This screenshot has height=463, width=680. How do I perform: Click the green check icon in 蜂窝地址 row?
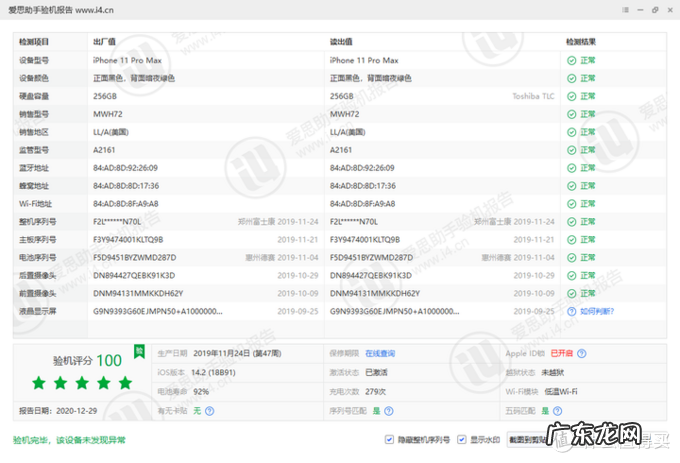click(572, 186)
